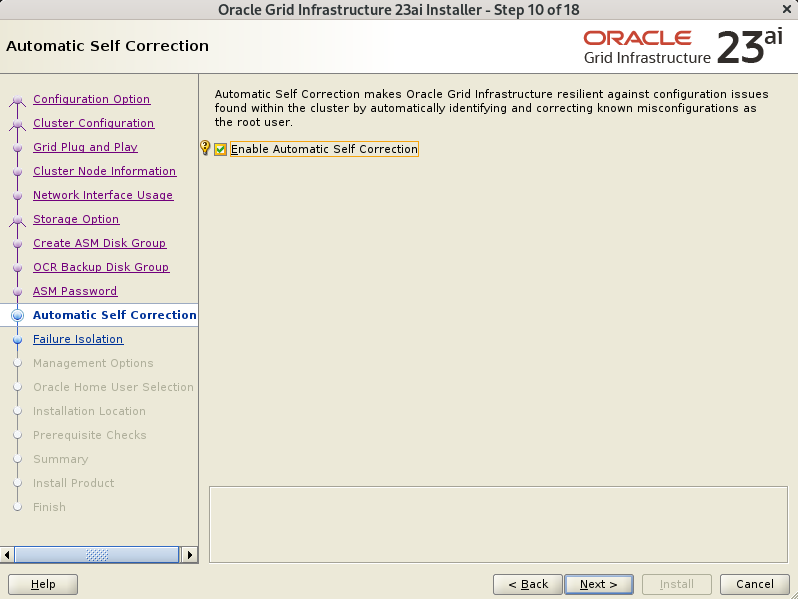
Task: Click the ASM Password step marker
Action: [17, 291]
